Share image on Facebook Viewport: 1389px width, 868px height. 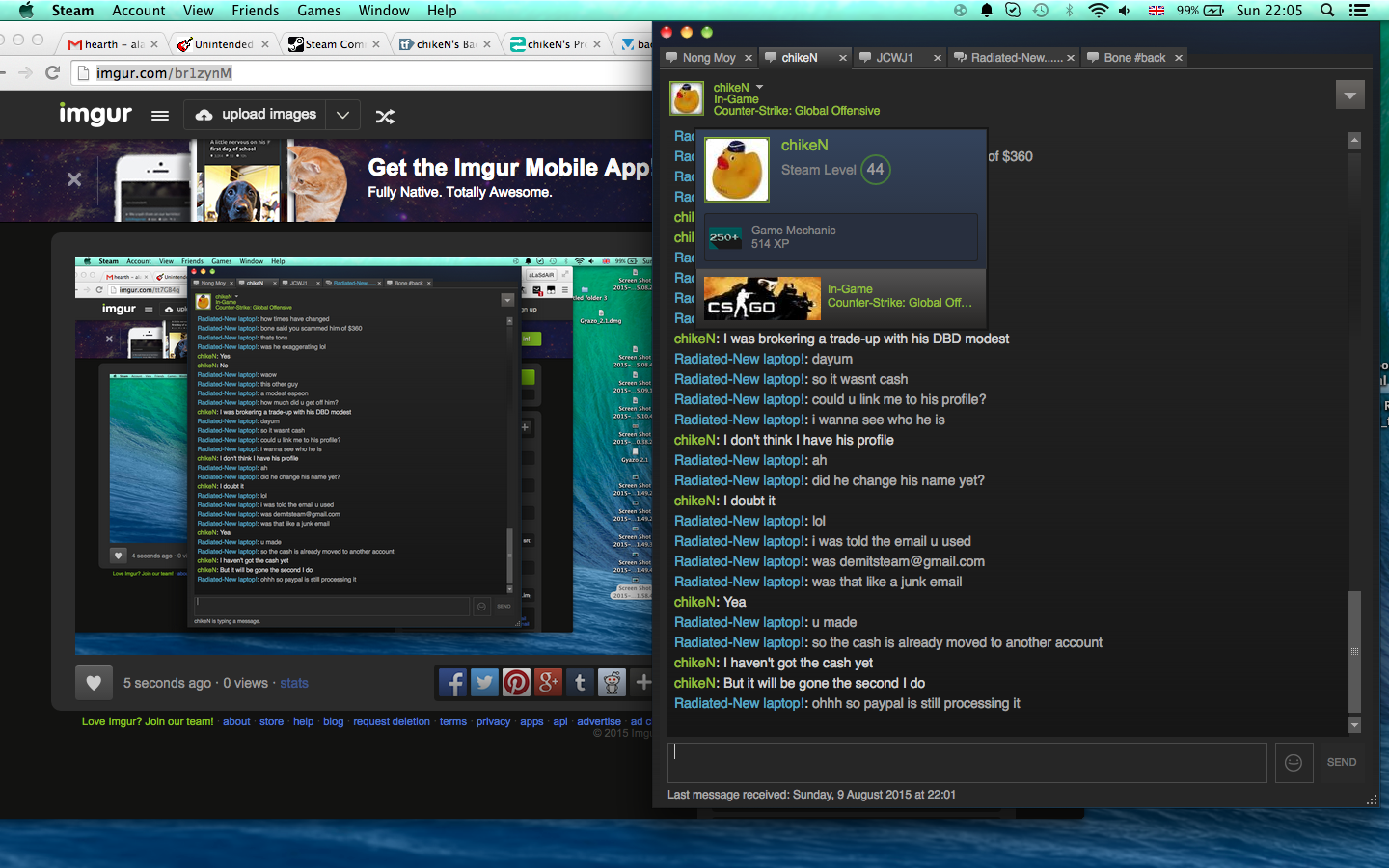pyautogui.click(x=452, y=683)
